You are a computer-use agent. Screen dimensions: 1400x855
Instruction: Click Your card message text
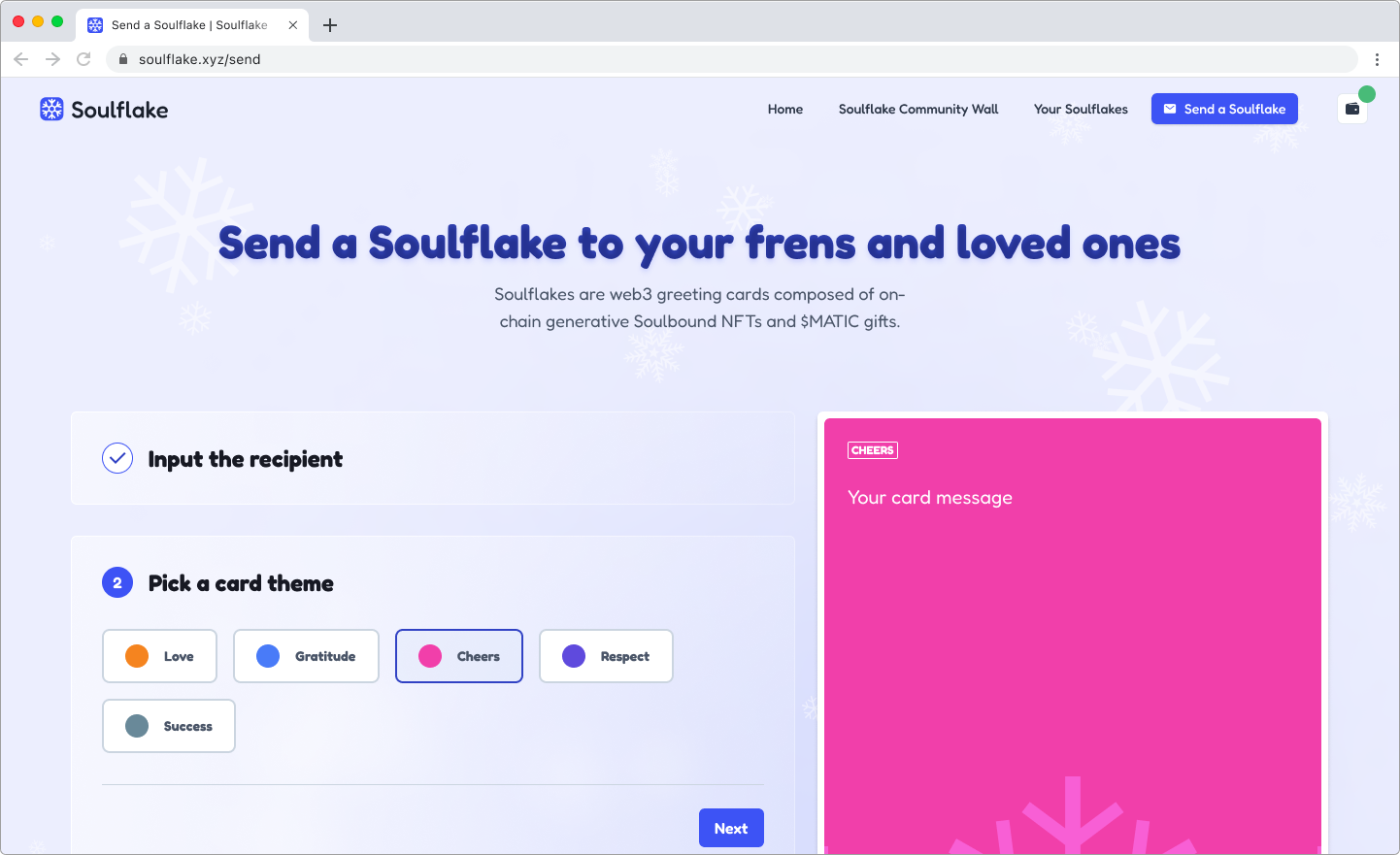(x=930, y=497)
